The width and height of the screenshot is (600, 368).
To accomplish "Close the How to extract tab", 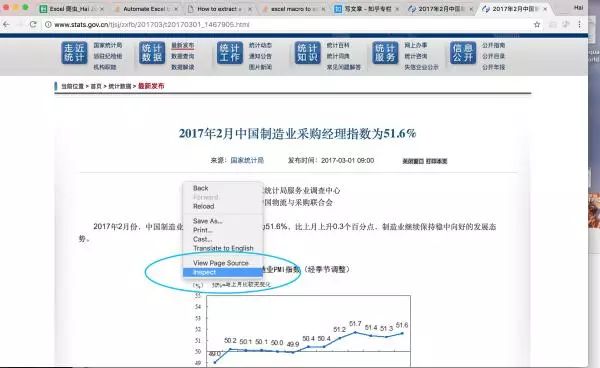I will [x=249, y=9].
